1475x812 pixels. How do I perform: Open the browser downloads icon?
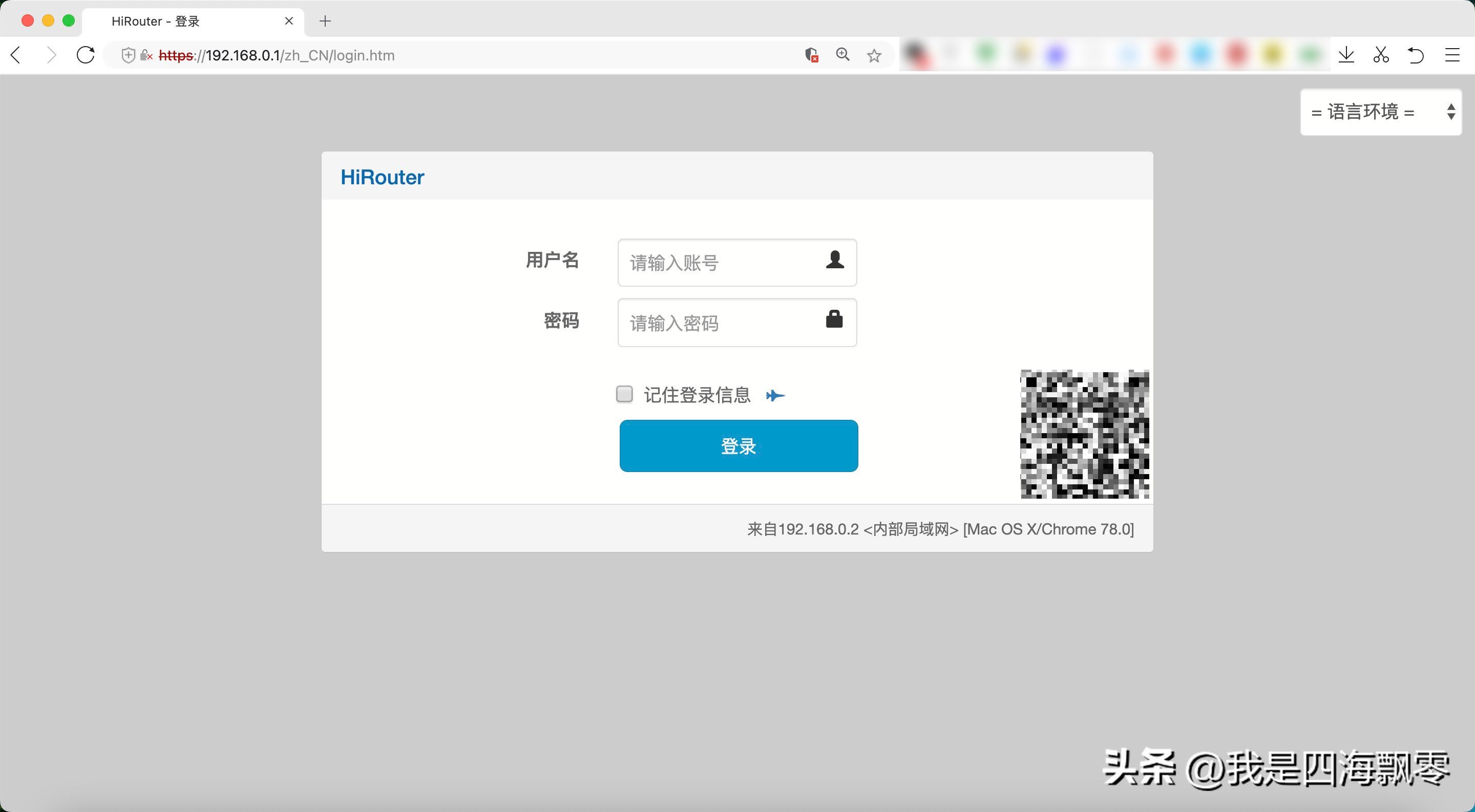tap(1346, 55)
